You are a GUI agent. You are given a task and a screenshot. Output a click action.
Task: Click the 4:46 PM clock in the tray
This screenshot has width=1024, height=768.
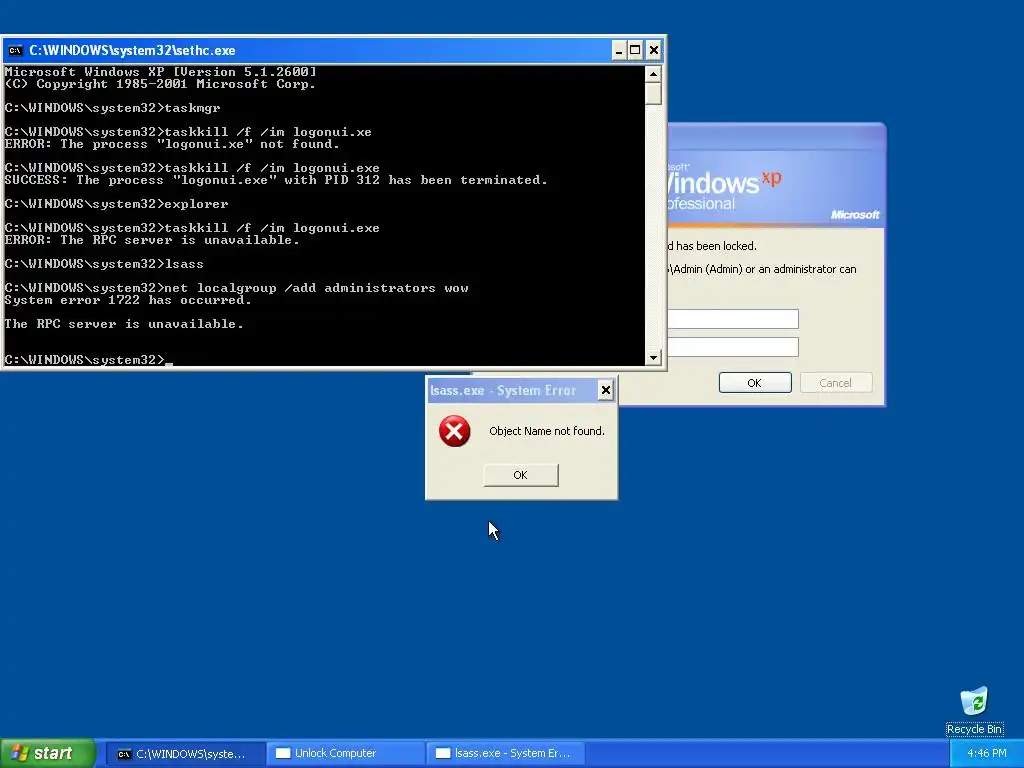pos(986,753)
